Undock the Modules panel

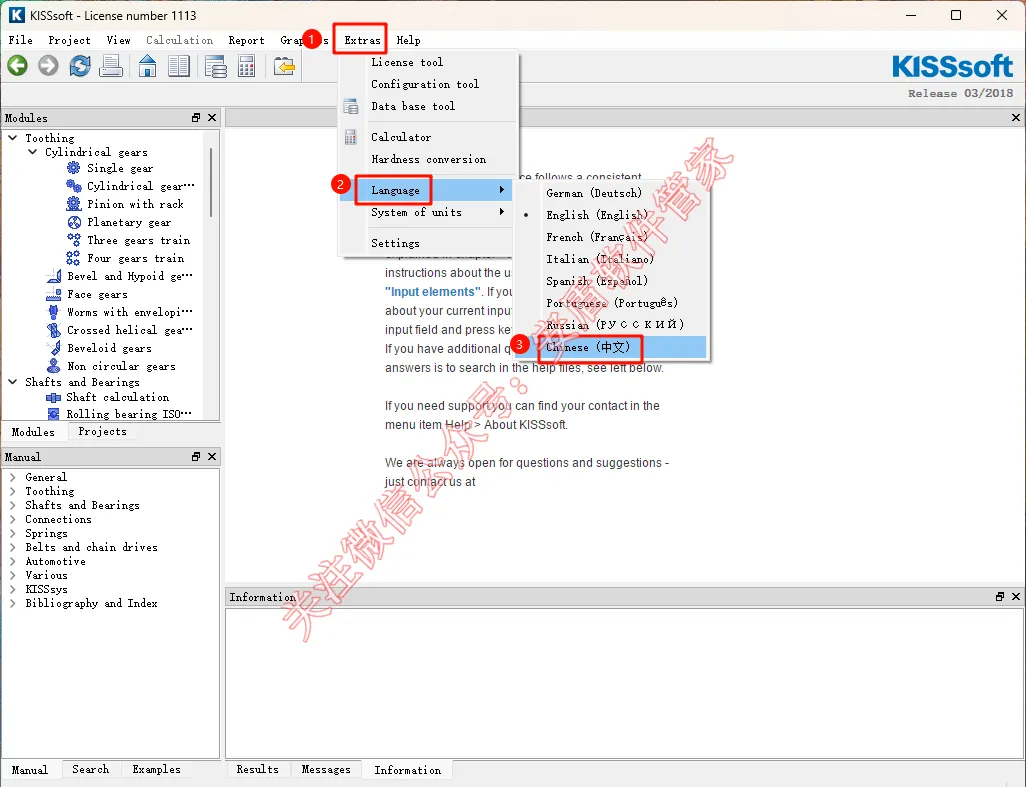[x=196, y=118]
